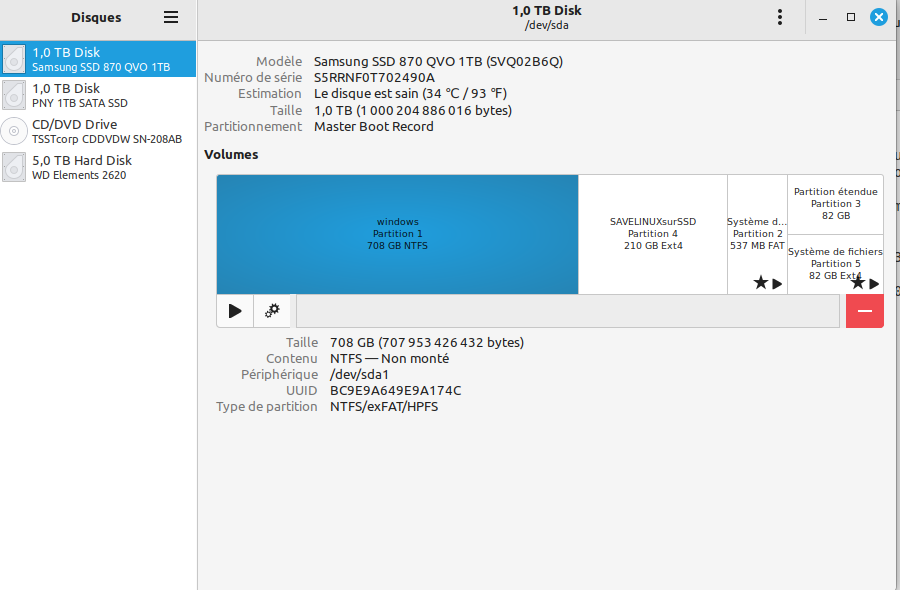Click the NTFS — Non monté content text

tap(390, 359)
